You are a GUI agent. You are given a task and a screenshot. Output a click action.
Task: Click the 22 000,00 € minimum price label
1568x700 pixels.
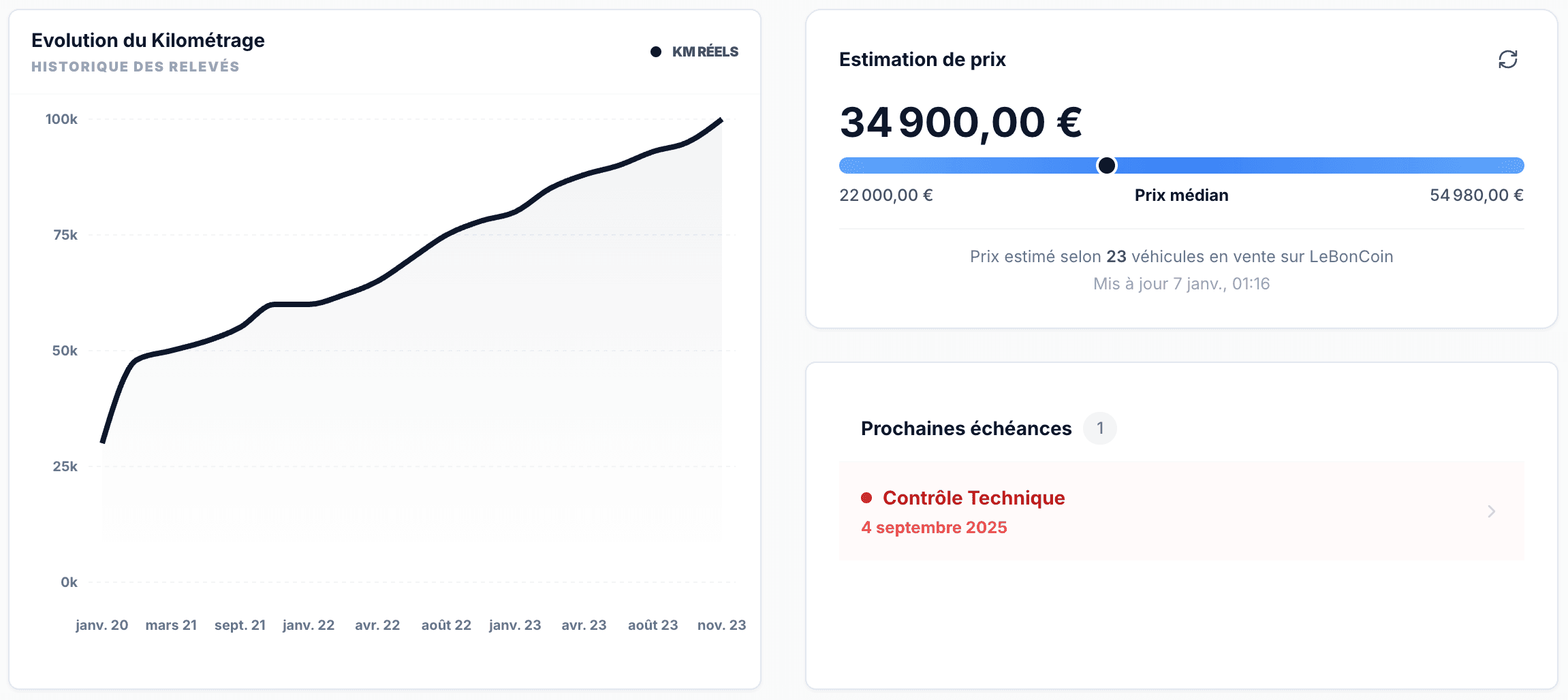coord(884,195)
